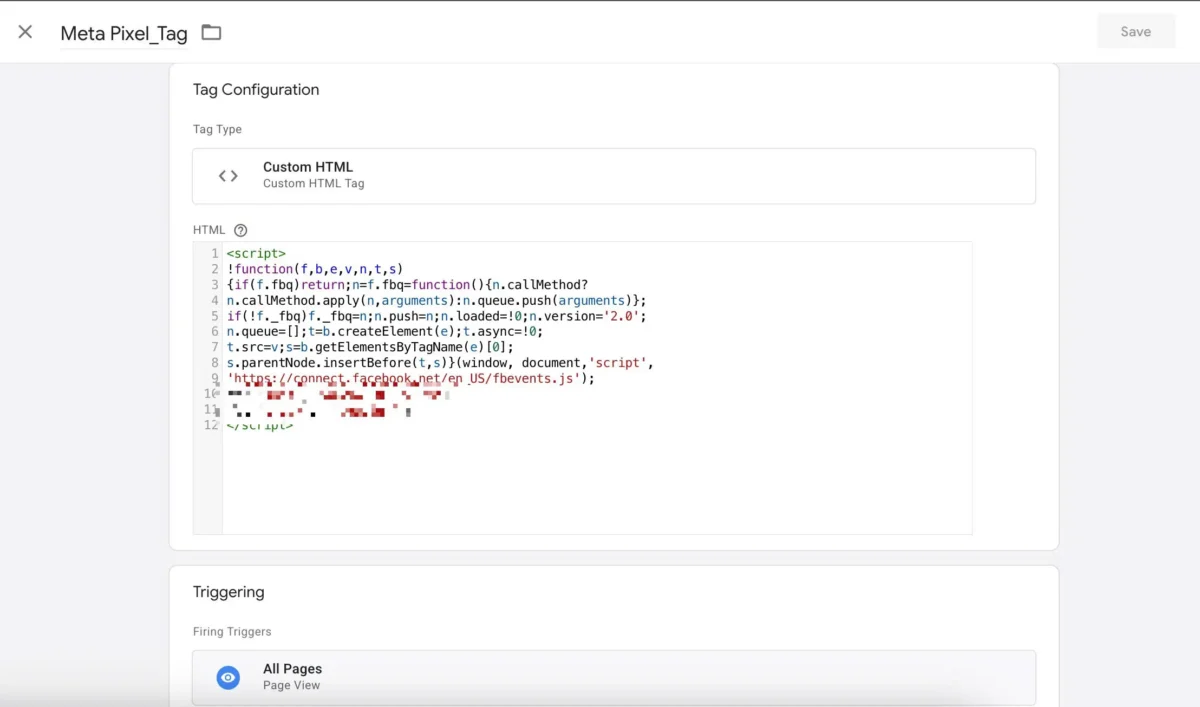Viewport: 1200px width, 707px height.
Task: Click the Tag Configuration section heading
Action: pyautogui.click(x=256, y=90)
